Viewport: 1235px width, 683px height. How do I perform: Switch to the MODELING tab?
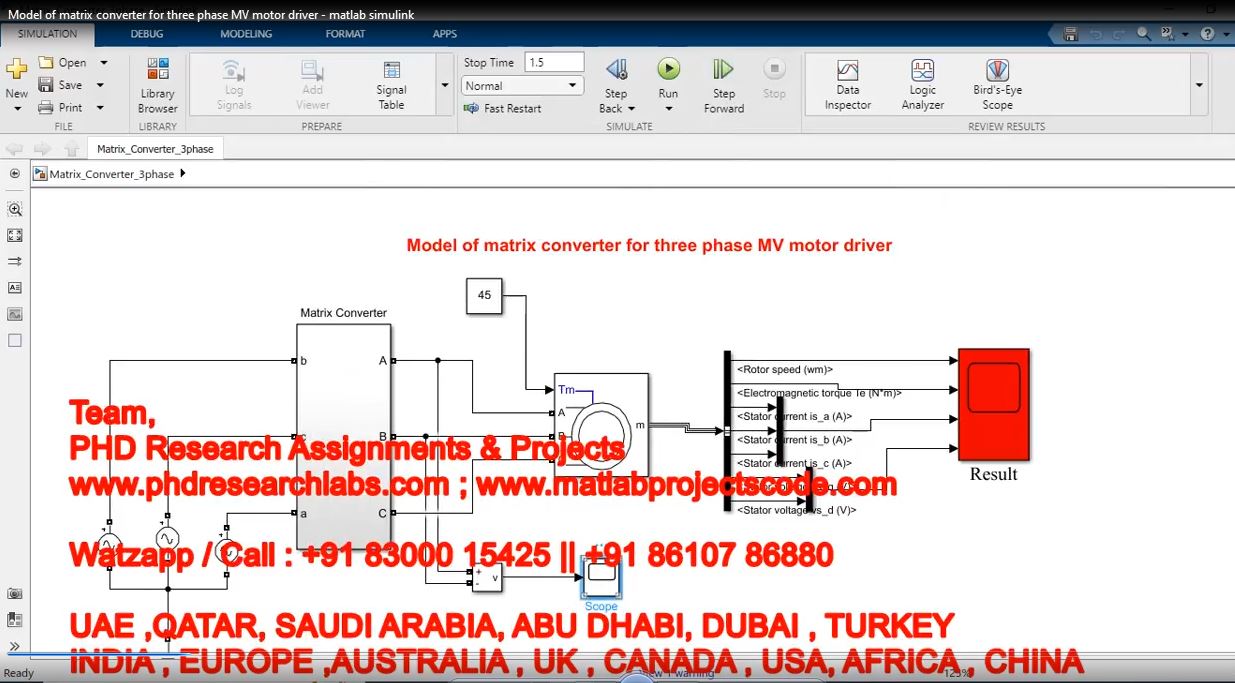pyautogui.click(x=246, y=33)
